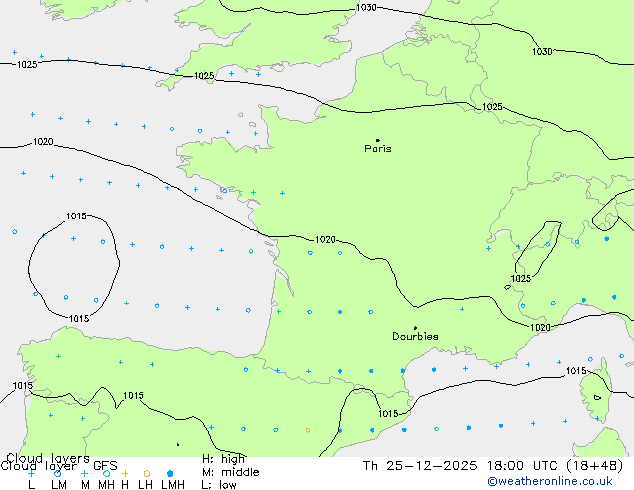The height and width of the screenshot is (490, 634).
Task: Click the black city dot above Dourbies label
Action: click(415, 328)
